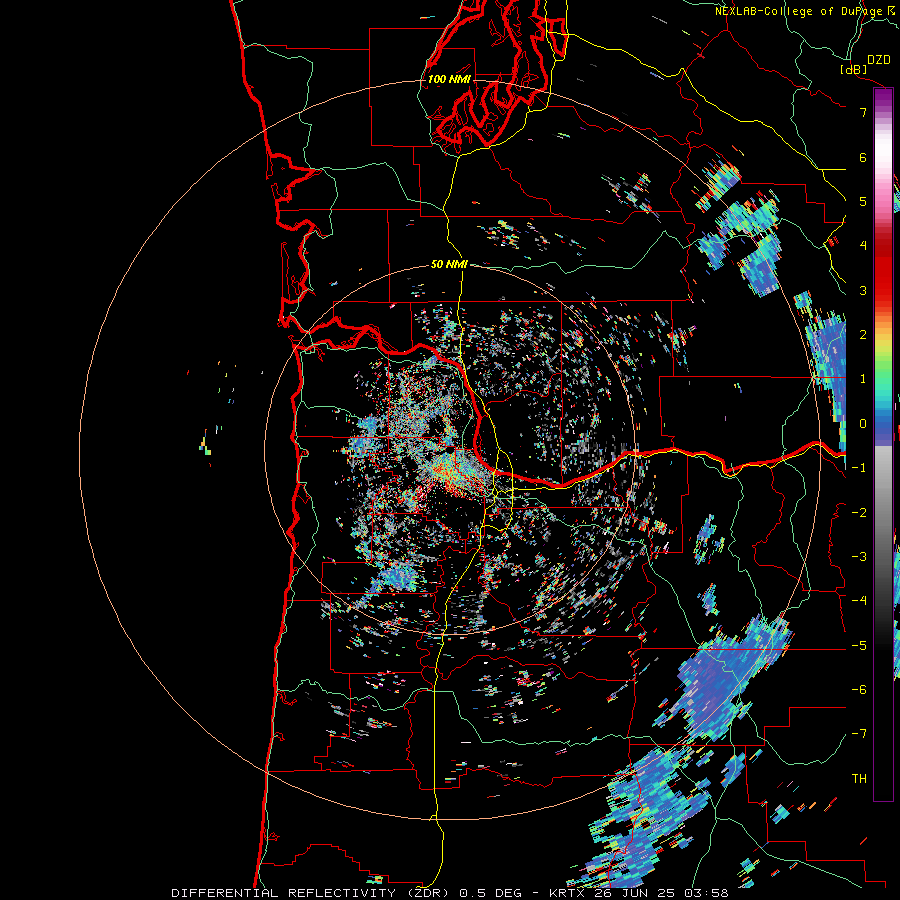This screenshot has width=900, height=900.
Task: Click the color scale value -7
Action: pyautogui.click(x=859, y=734)
